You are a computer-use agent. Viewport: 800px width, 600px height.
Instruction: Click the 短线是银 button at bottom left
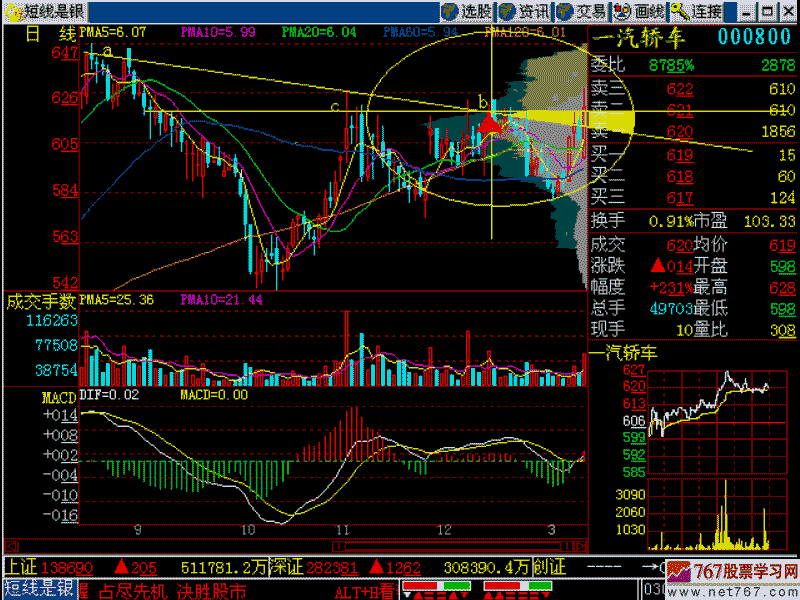coord(40,589)
